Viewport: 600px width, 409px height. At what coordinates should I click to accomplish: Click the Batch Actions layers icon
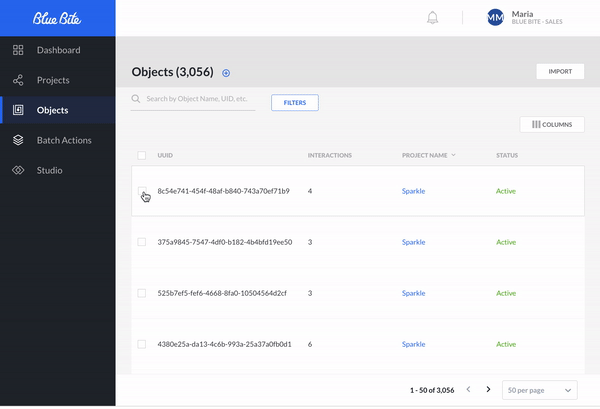pyautogui.click(x=18, y=140)
